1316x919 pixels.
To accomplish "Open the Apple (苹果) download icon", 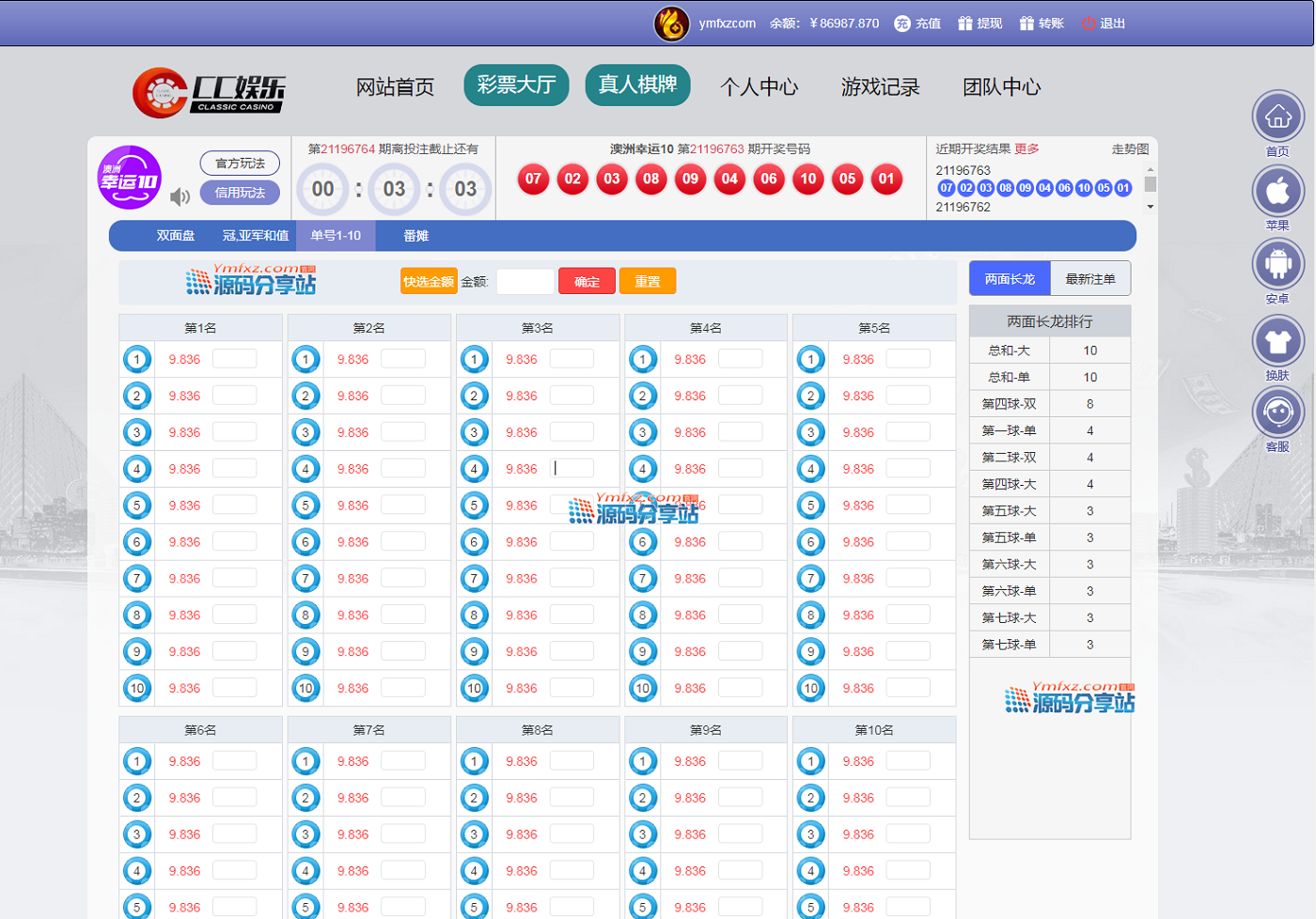I will [1277, 191].
